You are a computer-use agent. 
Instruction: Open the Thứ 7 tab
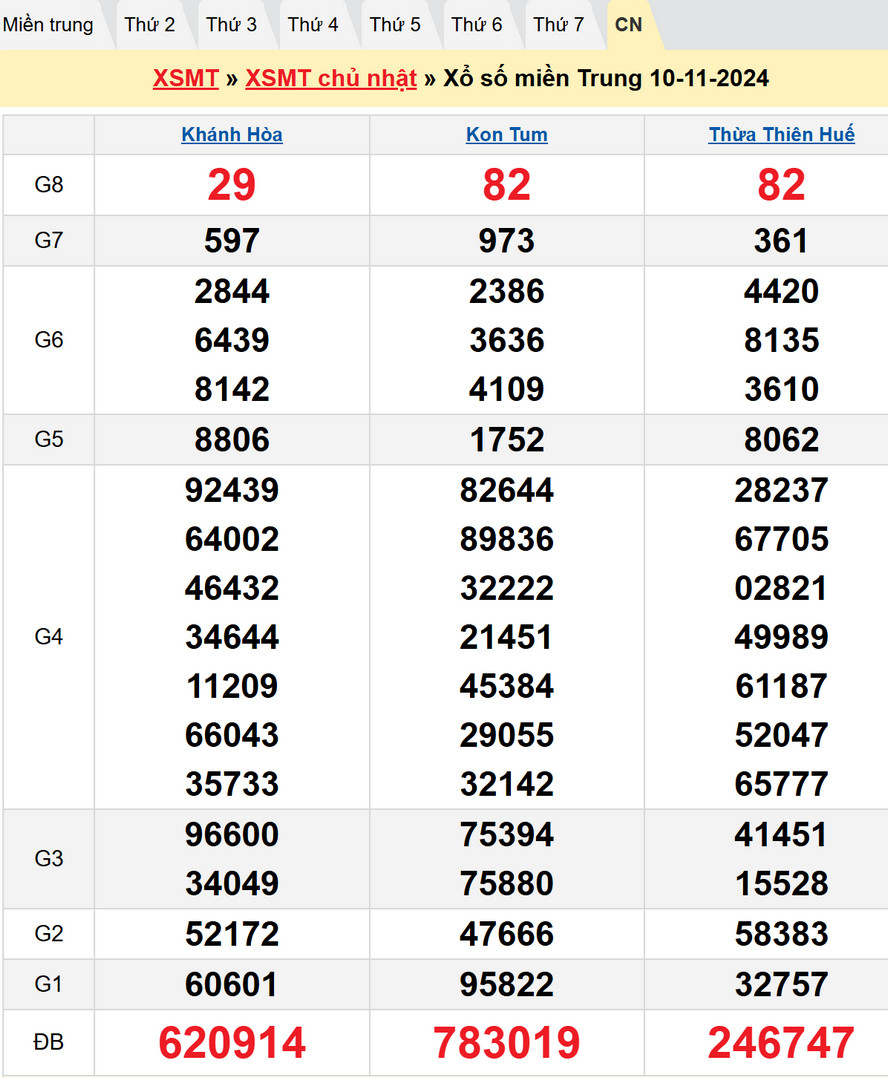click(x=559, y=25)
